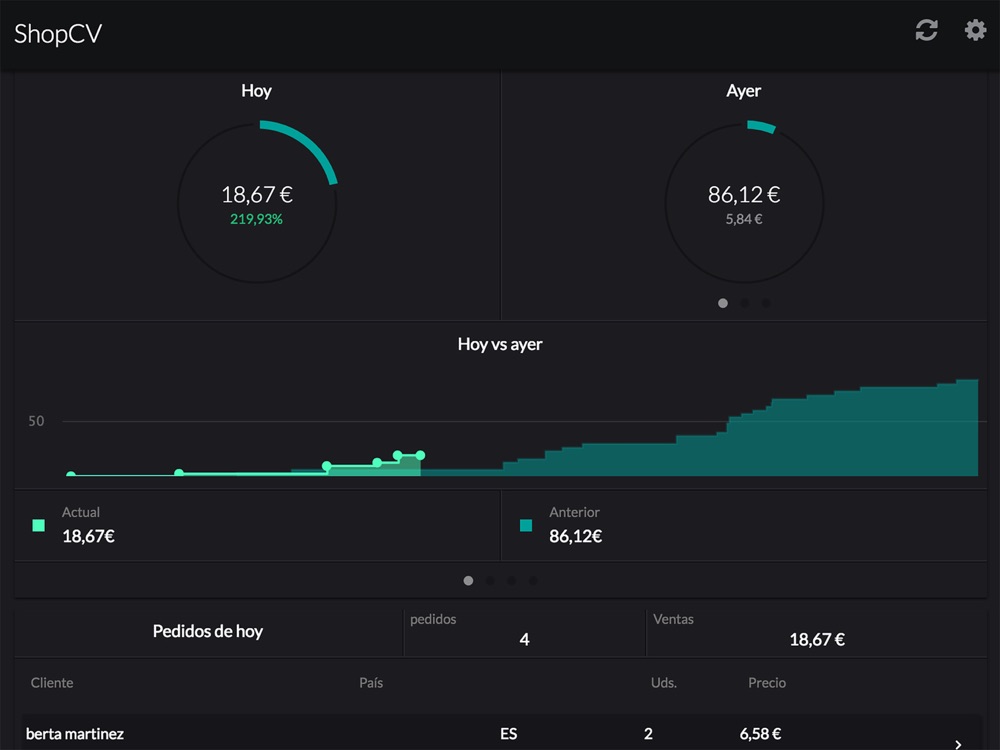Click the refresh icon in header
The height and width of the screenshot is (750, 1000).
pyautogui.click(x=926, y=30)
